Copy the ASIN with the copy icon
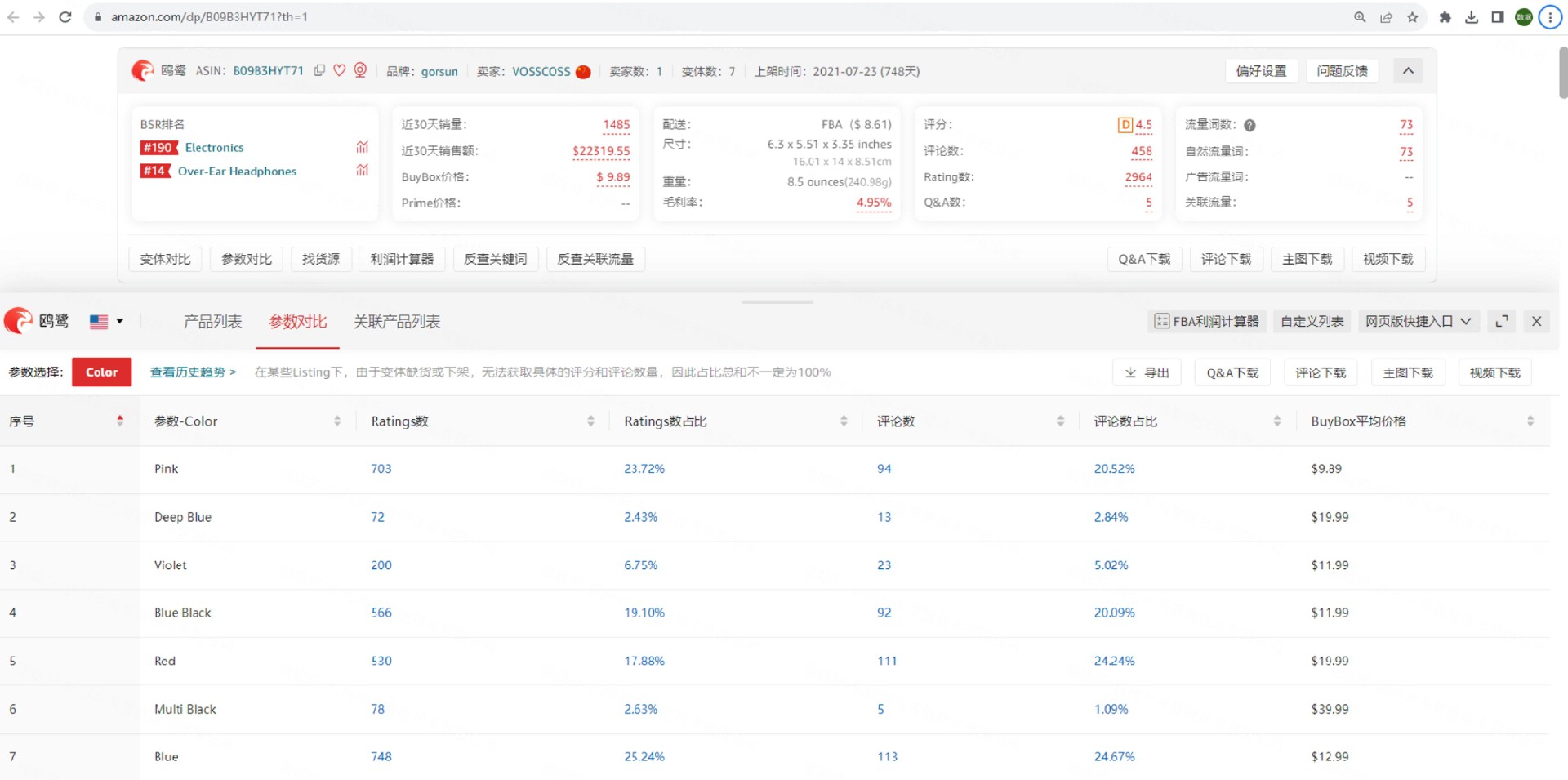 pyautogui.click(x=319, y=70)
